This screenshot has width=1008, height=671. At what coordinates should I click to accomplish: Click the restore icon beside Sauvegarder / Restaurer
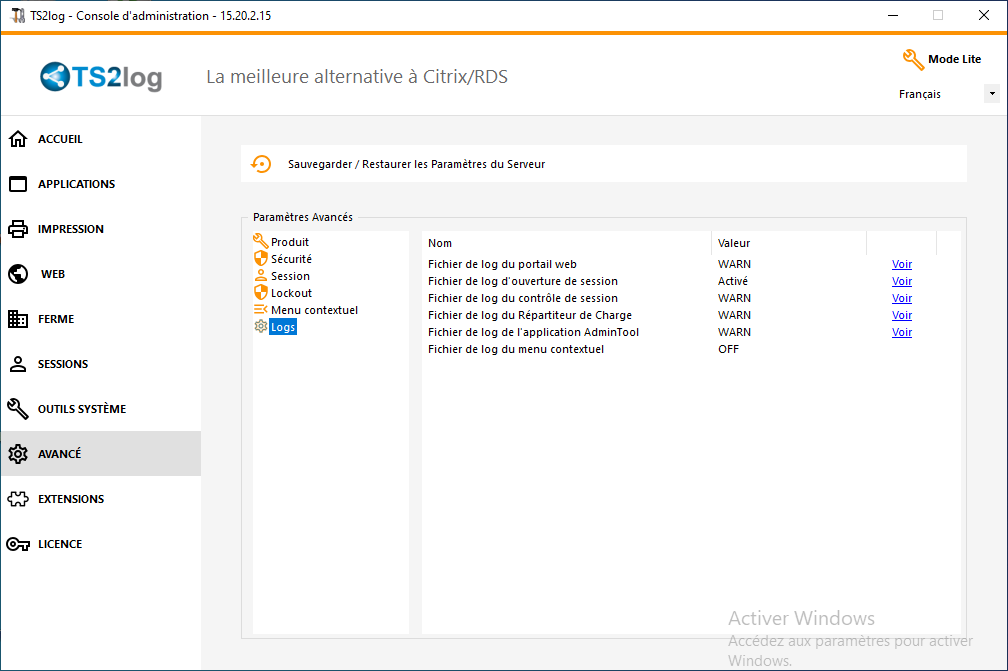[x=261, y=164]
